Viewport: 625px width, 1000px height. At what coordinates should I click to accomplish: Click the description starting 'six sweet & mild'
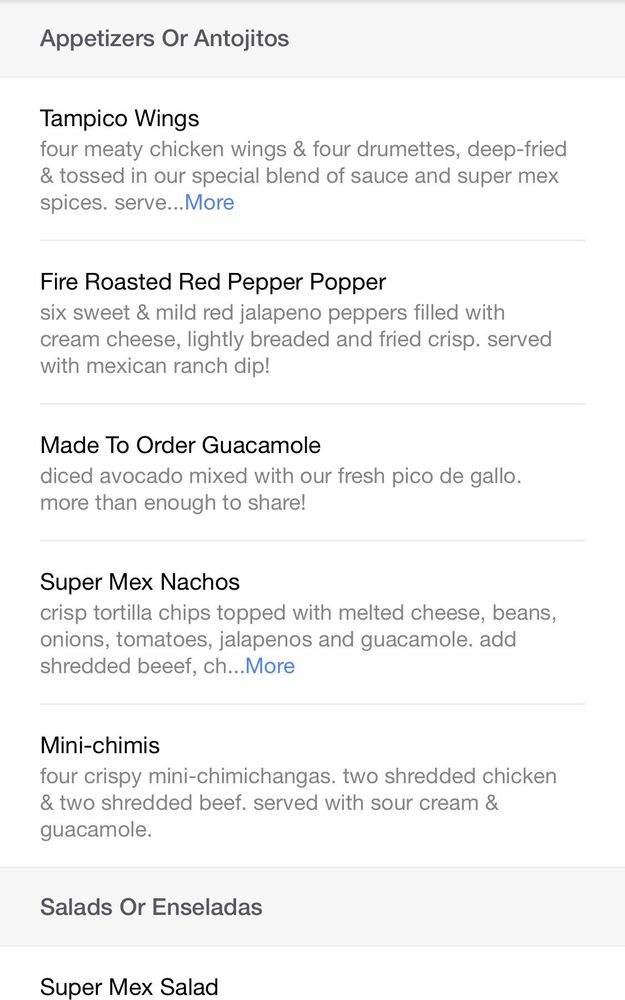(272, 313)
